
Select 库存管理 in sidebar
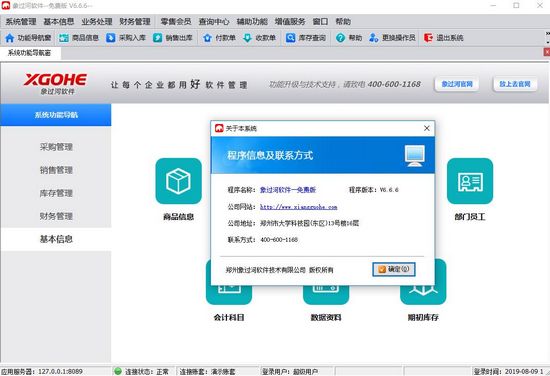tap(56, 193)
